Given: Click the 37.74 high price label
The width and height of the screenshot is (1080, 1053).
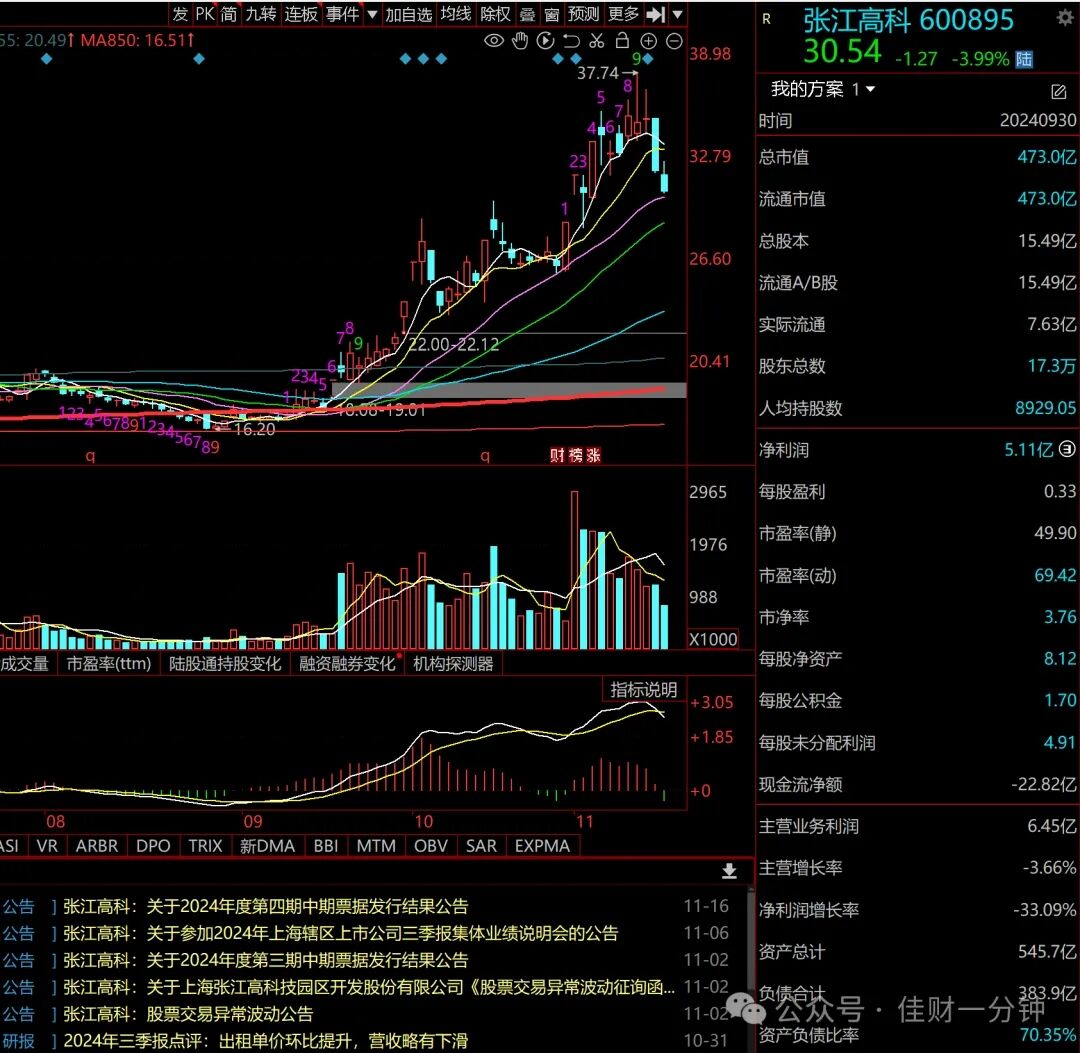Looking at the screenshot, I should point(598,72).
